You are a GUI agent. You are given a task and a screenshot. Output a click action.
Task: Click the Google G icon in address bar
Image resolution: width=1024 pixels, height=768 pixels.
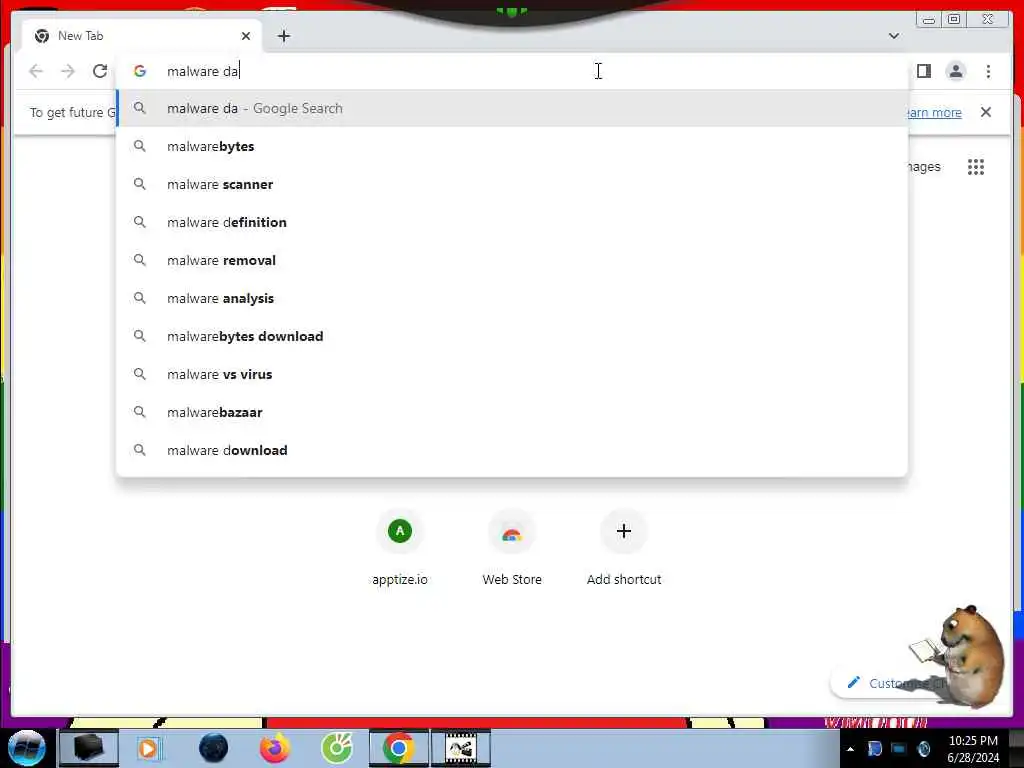pos(140,71)
